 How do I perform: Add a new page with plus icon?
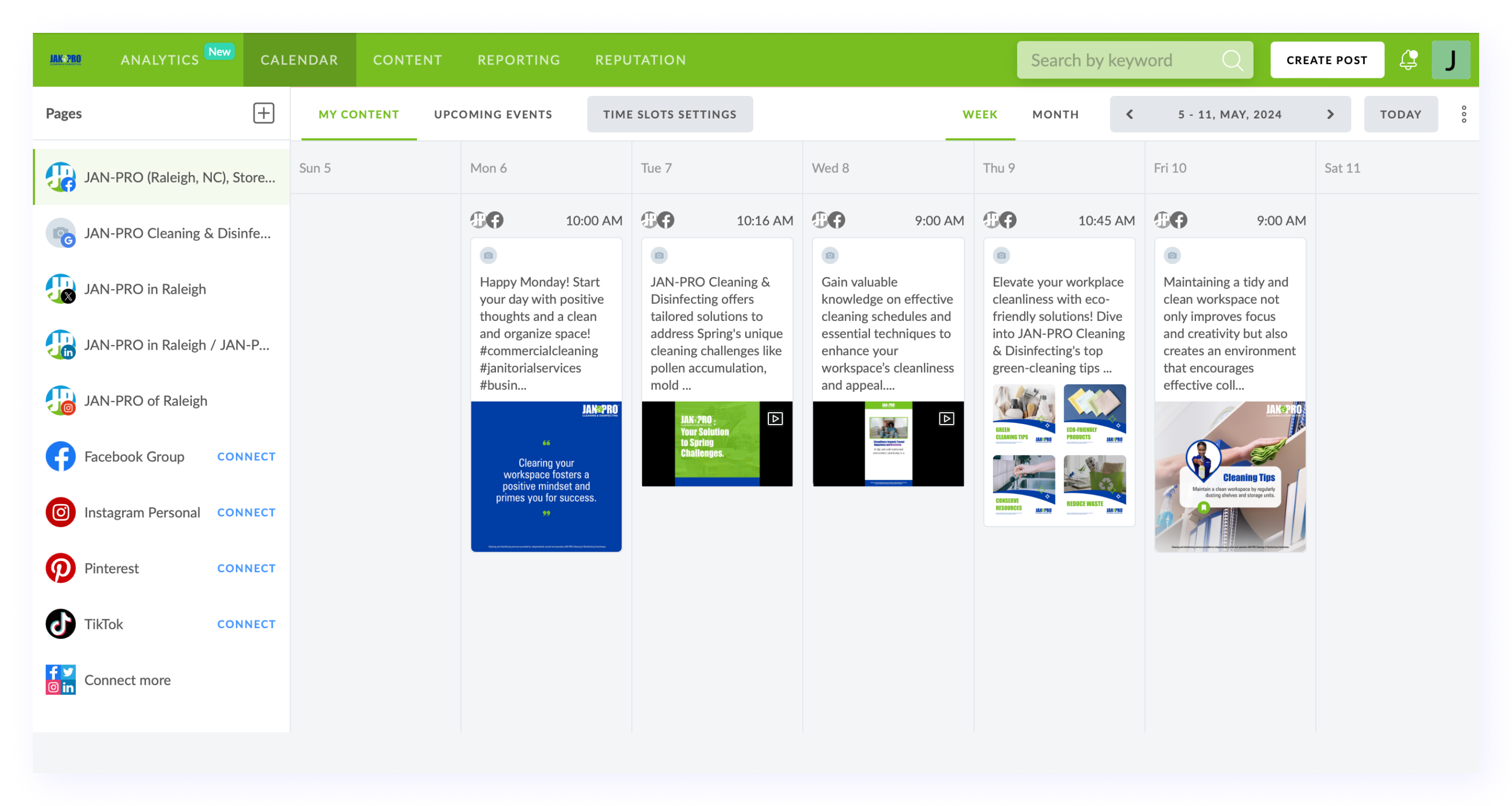point(264,113)
